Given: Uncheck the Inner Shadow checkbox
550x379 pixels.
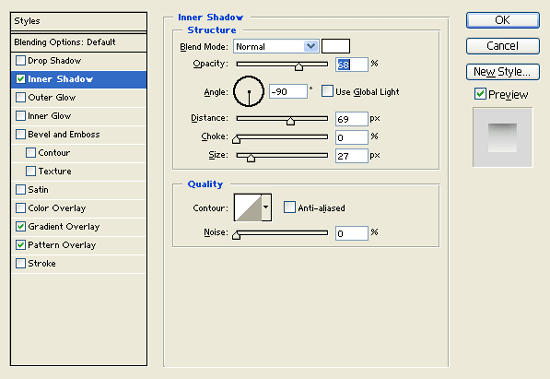Looking at the screenshot, I should click(21, 79).
